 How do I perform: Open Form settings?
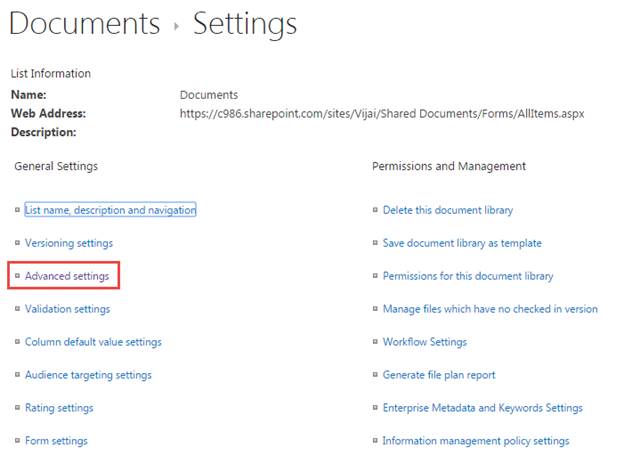point(56,441)
